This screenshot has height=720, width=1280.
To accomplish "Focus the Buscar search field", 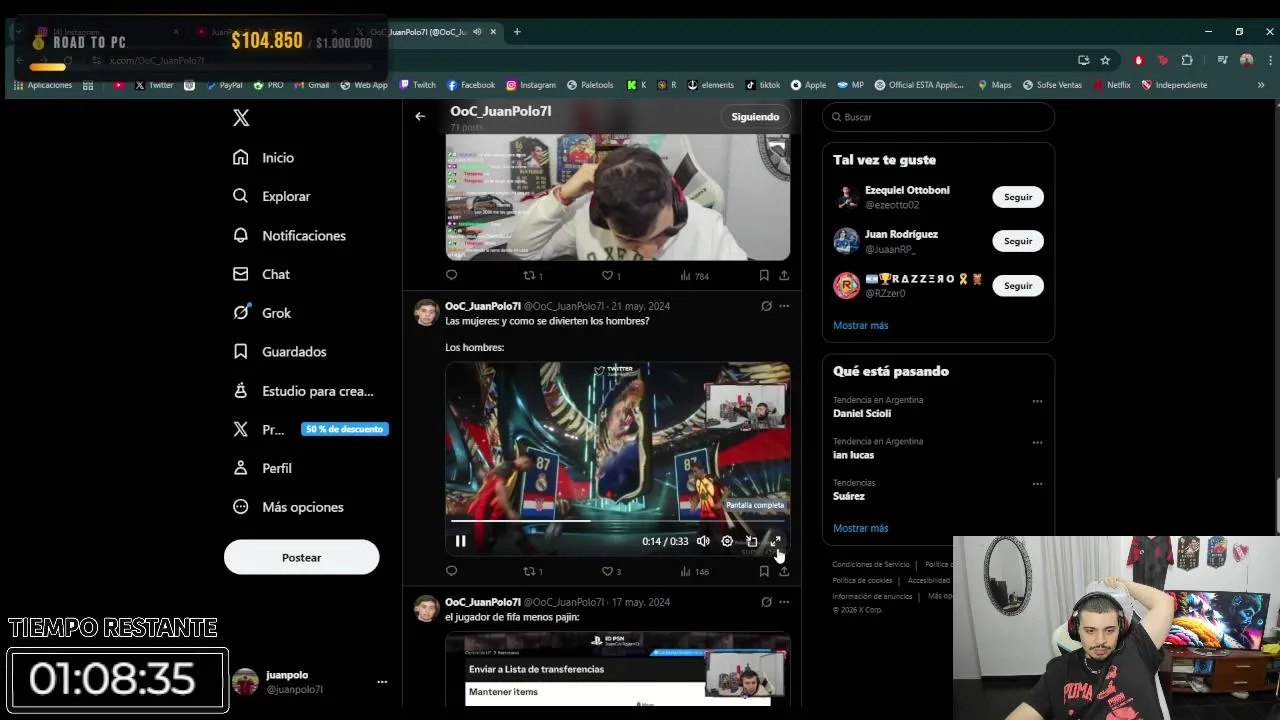I will pyautogui.click(x=938, y=117).
